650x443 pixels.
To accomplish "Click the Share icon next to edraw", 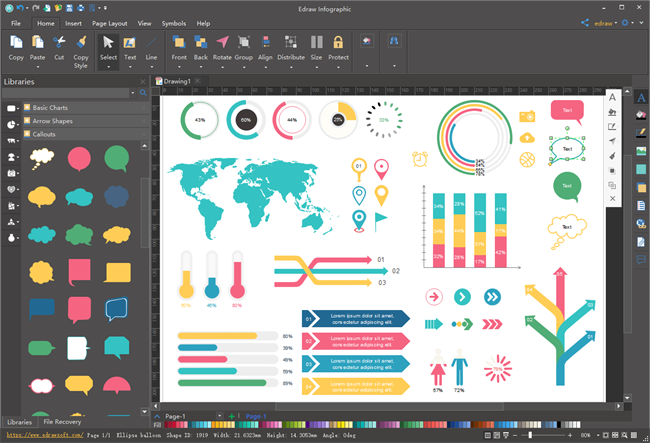I will pyautogui.click(x=585, y=23).
